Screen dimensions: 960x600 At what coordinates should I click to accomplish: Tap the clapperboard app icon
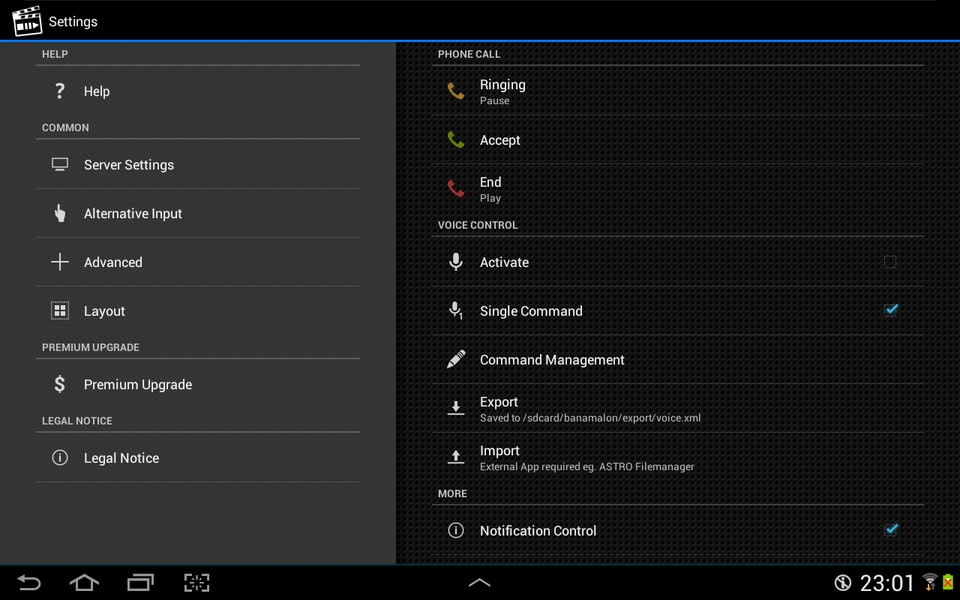pyautogui.click(x=27, y=21)
